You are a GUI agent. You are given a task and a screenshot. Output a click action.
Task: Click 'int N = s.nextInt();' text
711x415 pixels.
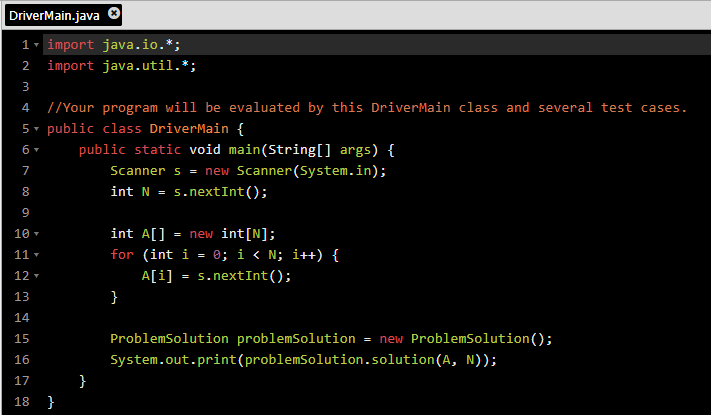(x=189, y=191)
